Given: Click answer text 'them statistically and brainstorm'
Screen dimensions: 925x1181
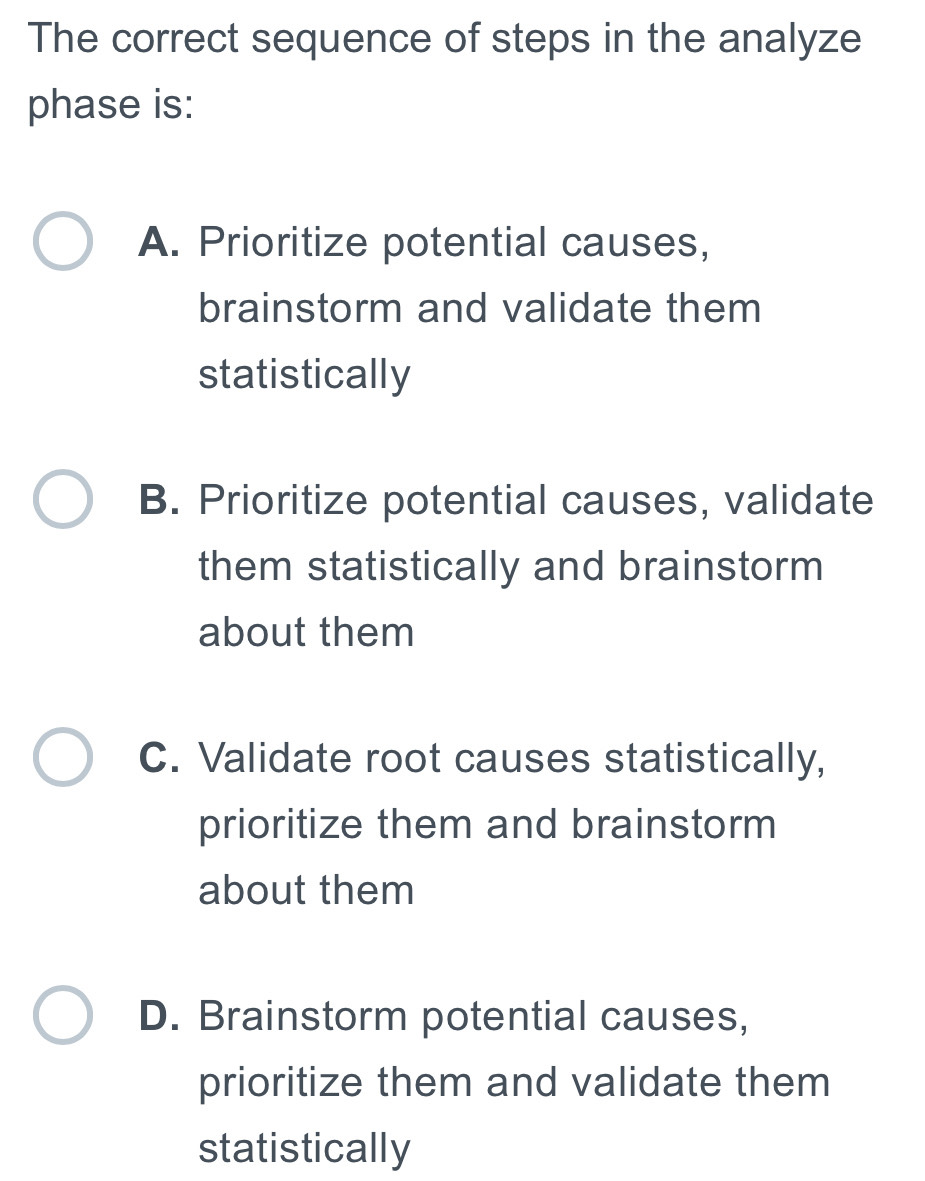Looking at the screenshot, I should point(511,566).
